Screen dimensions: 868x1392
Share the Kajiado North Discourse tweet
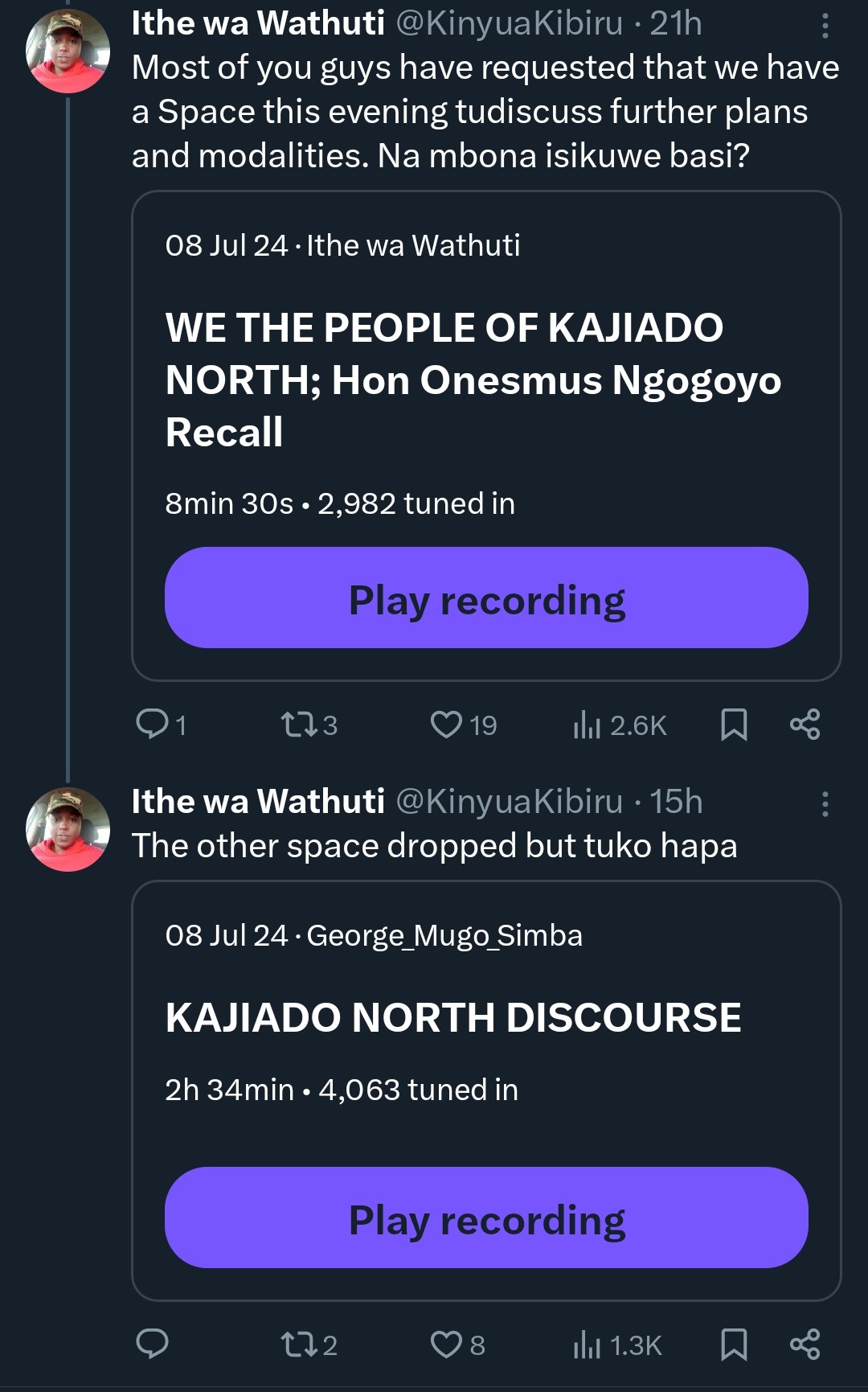click(805, 1344)
